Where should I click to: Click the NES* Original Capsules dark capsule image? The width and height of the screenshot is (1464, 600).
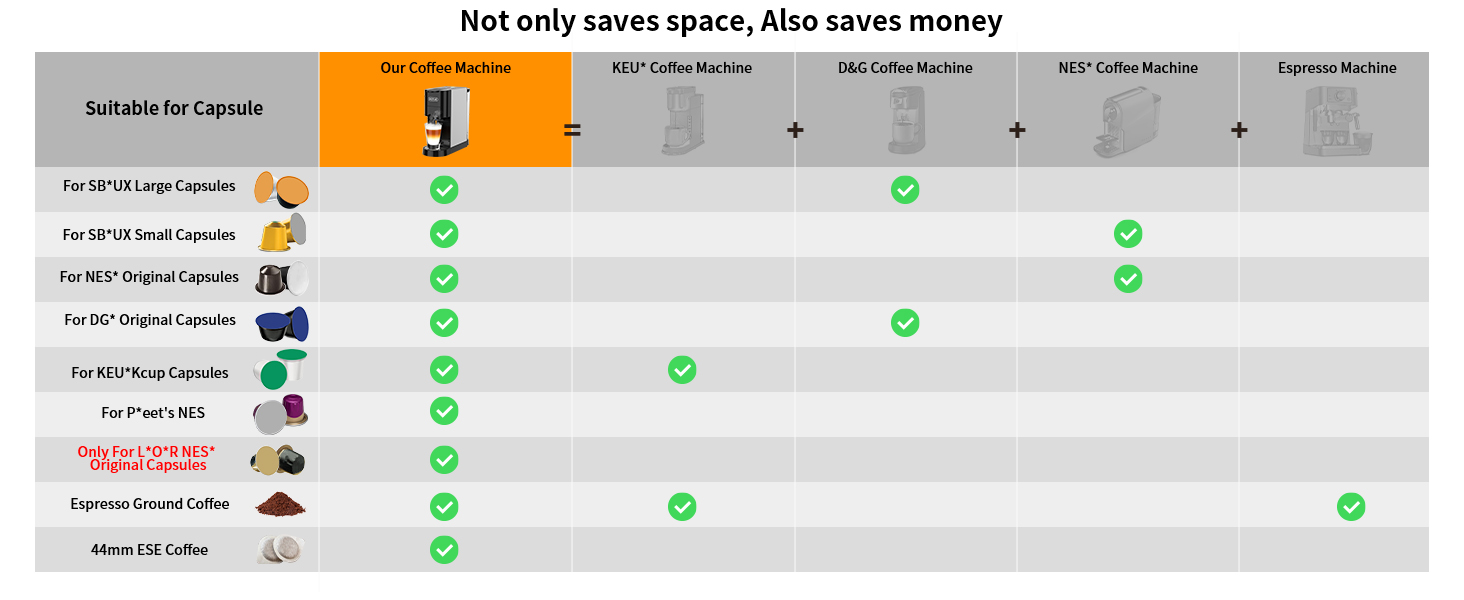282,278
